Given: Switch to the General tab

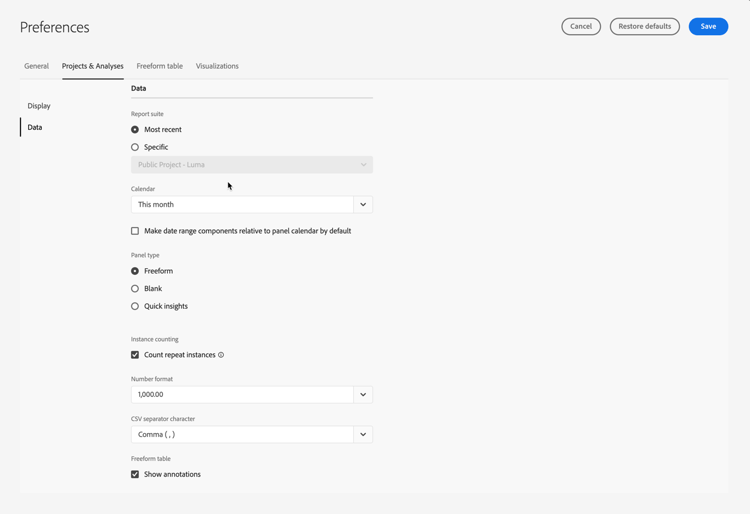Looking at the screenshot, I should coord(36,66).
